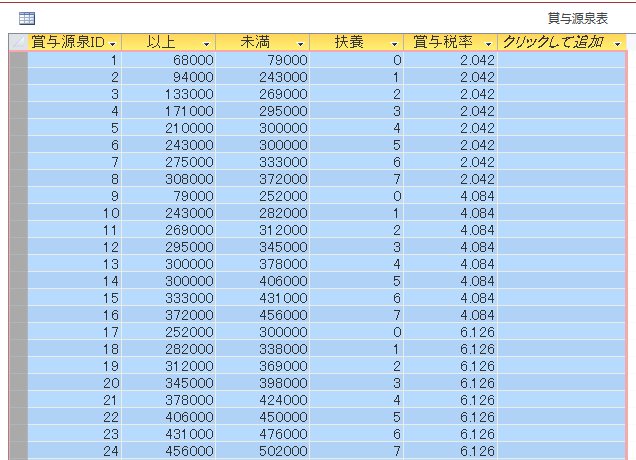Click the table datasheet icon at top left

pos(27,17)
